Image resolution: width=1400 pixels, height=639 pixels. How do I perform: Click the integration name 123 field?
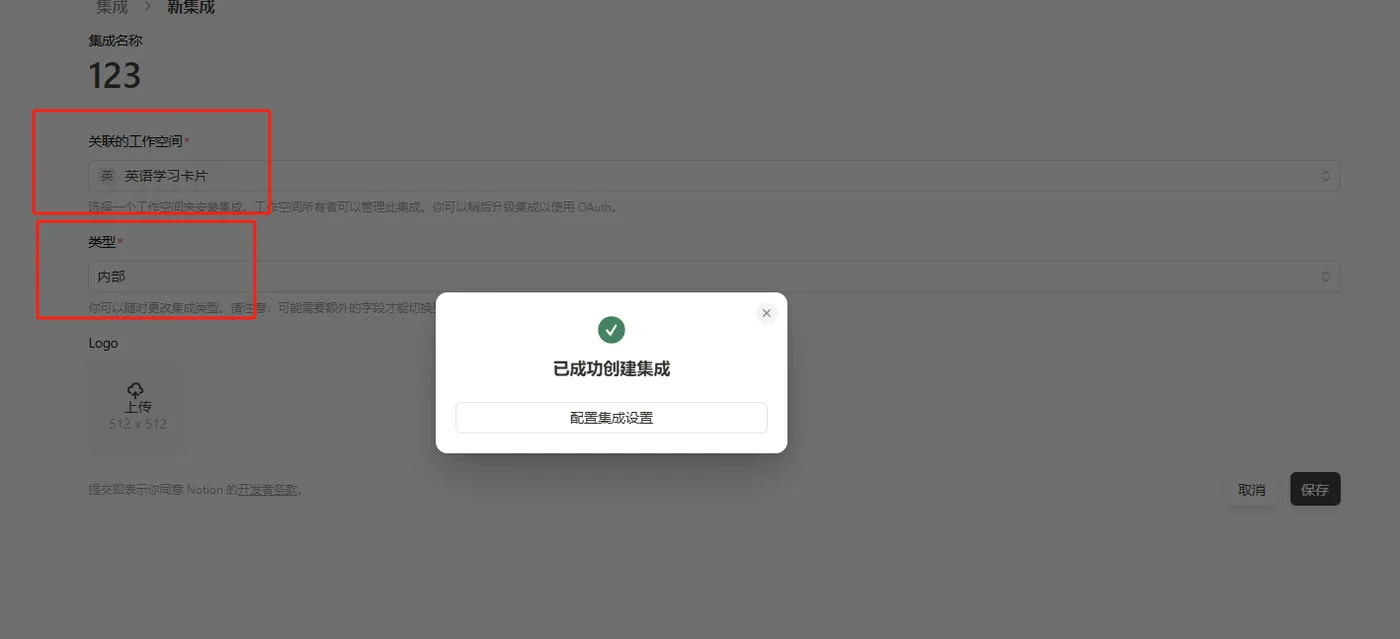pyautogui.click(x=115, y=76)
